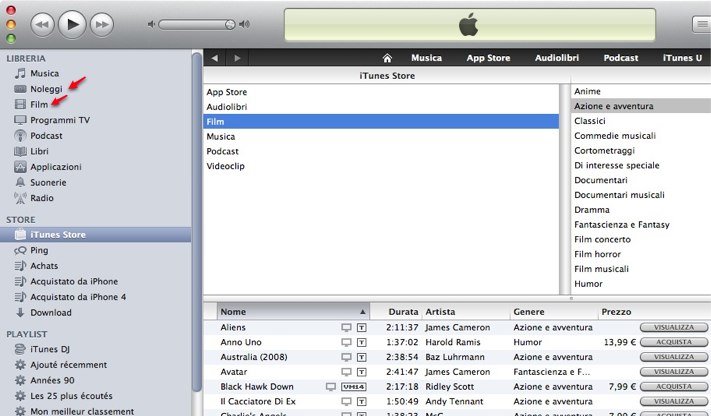Select iTunes Store in sidebar
The width and height of the screenshot is (711, 416).
coord(95,235)
